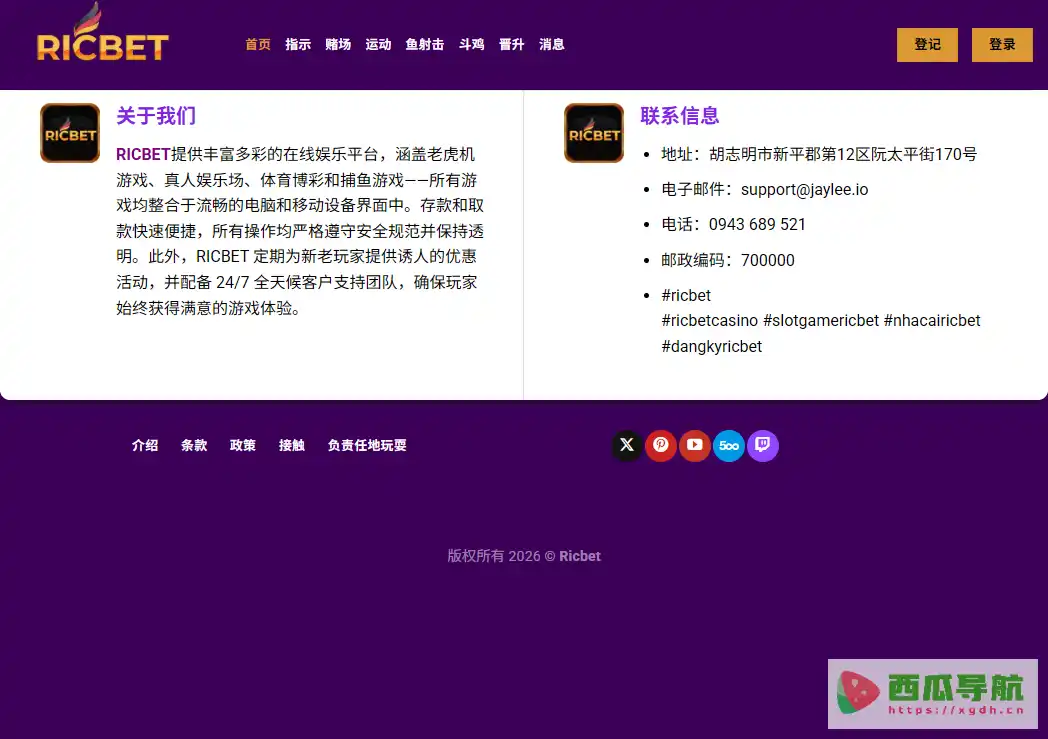Click the purple RICBET link in paragraph
The width and height of the screenshot is (1048, 739).
(x=143, y=154)
